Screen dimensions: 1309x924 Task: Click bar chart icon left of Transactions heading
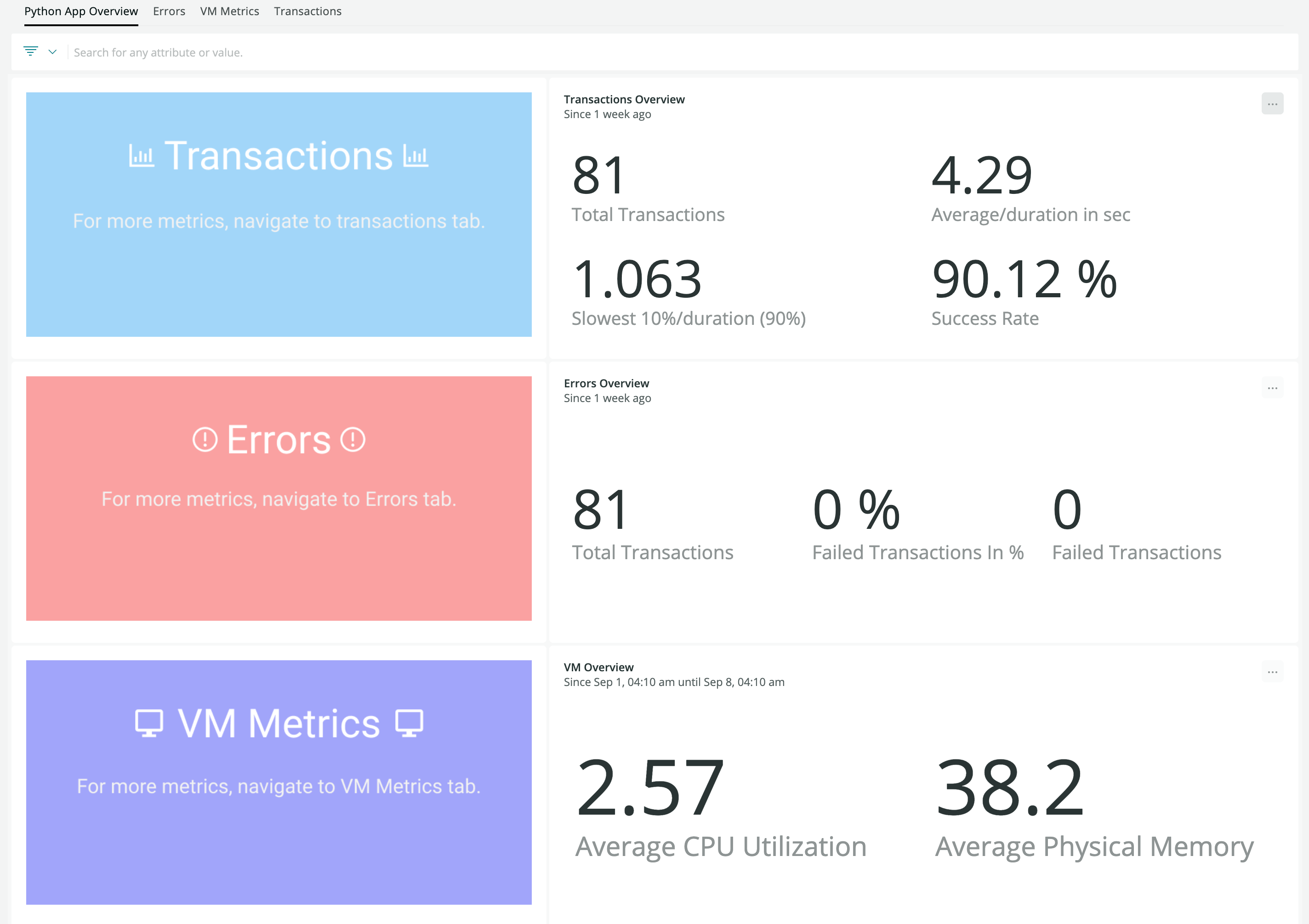pos(142,156)
